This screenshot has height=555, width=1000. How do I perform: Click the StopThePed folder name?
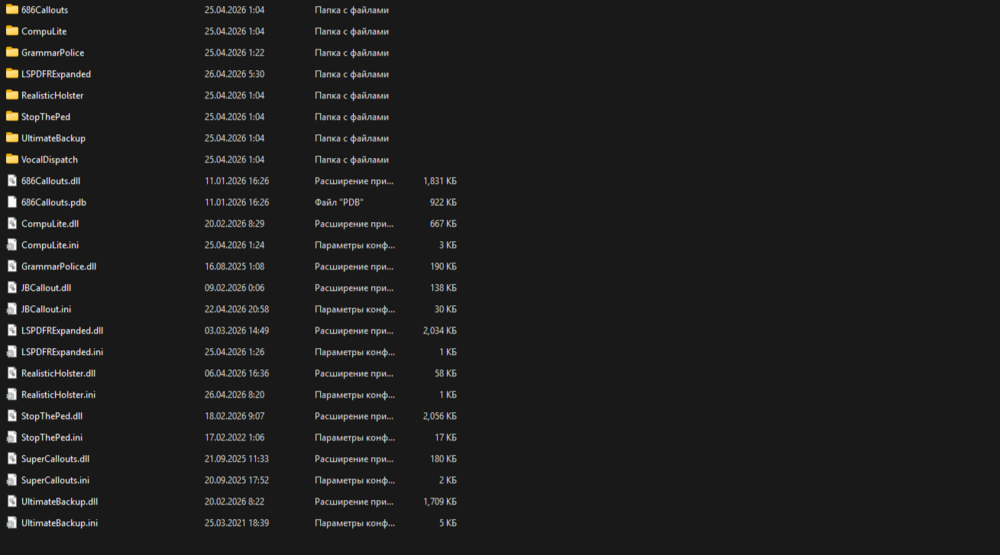click(45, 117)
